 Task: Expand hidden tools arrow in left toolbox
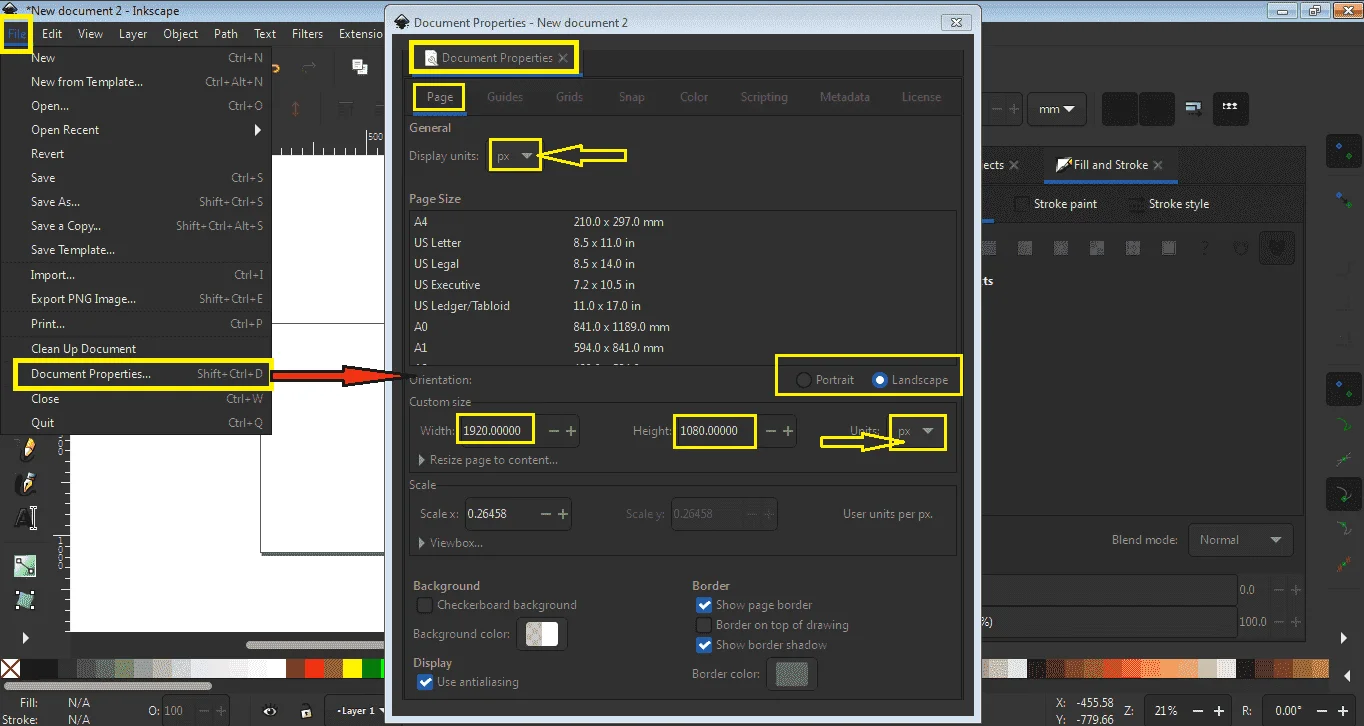tap(25, 637)
